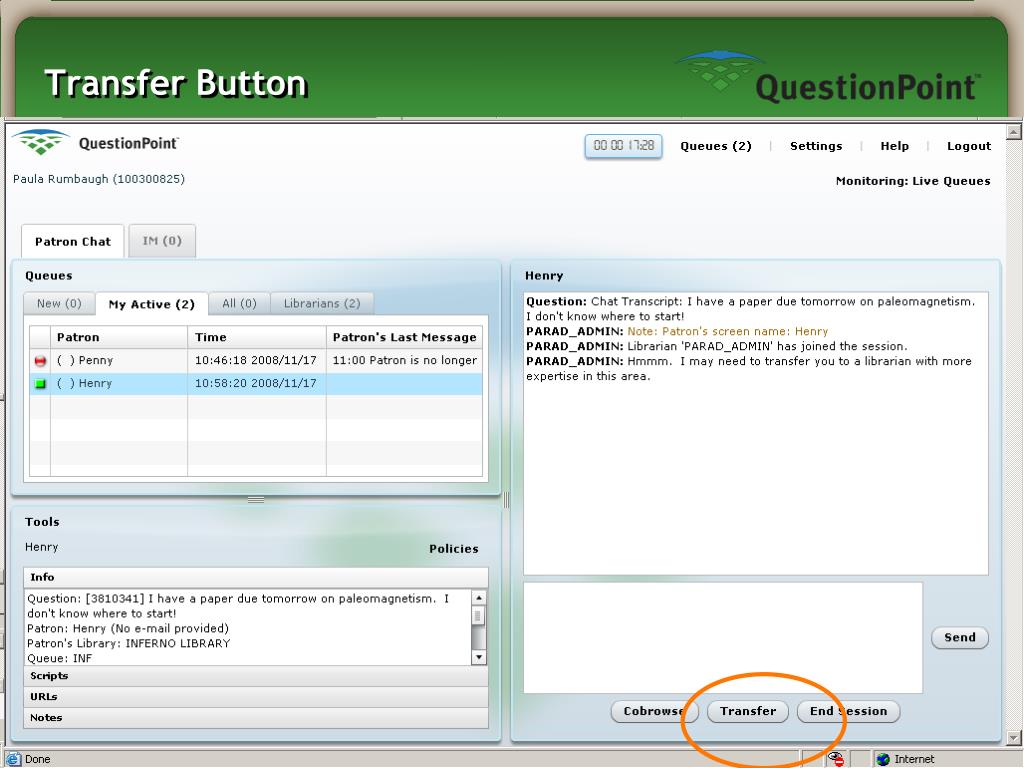
Task: Click red status icon beside Penny
Action: [x=40, y=360]
